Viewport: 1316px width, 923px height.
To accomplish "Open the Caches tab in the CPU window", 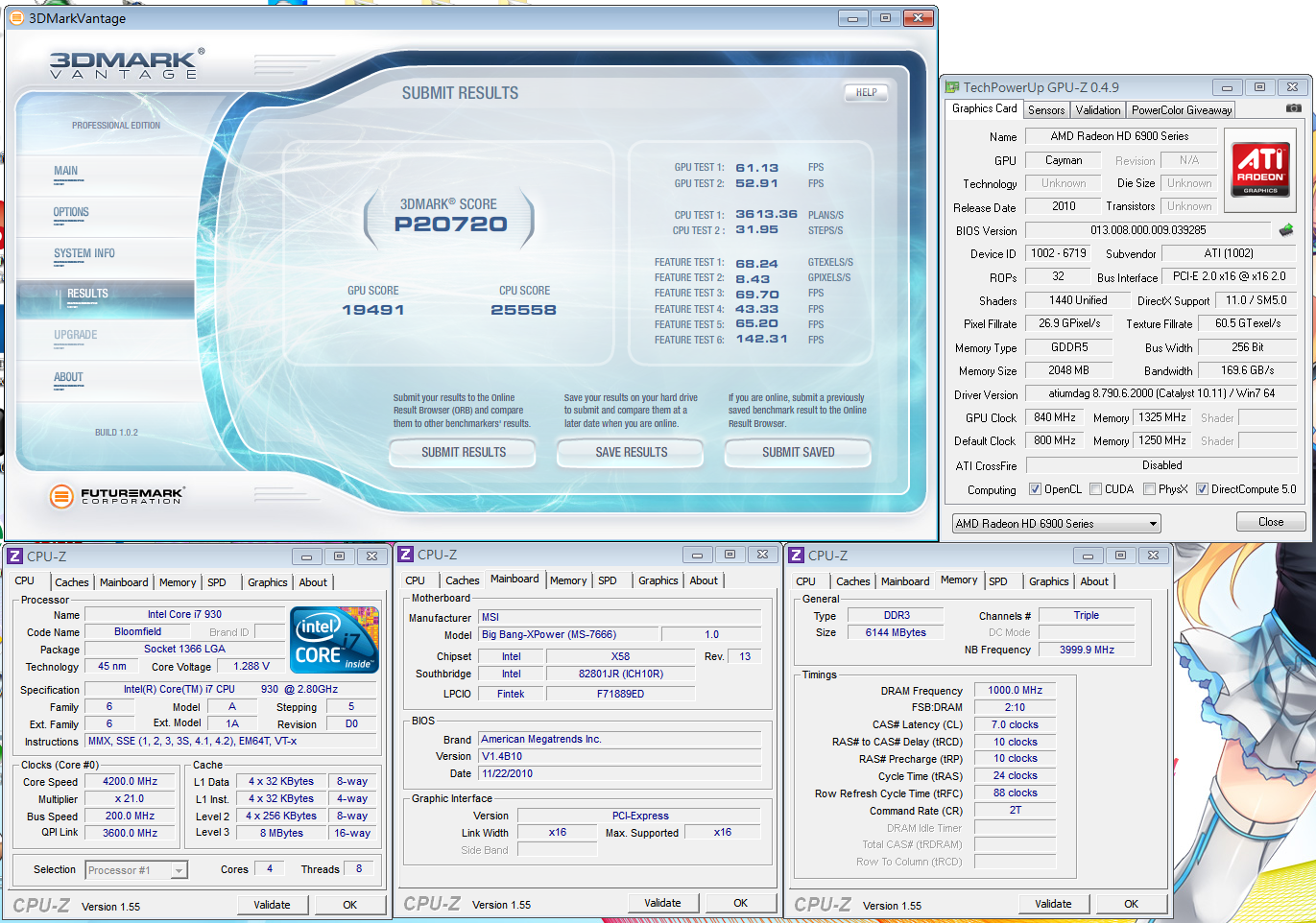I will click(72, 582).
